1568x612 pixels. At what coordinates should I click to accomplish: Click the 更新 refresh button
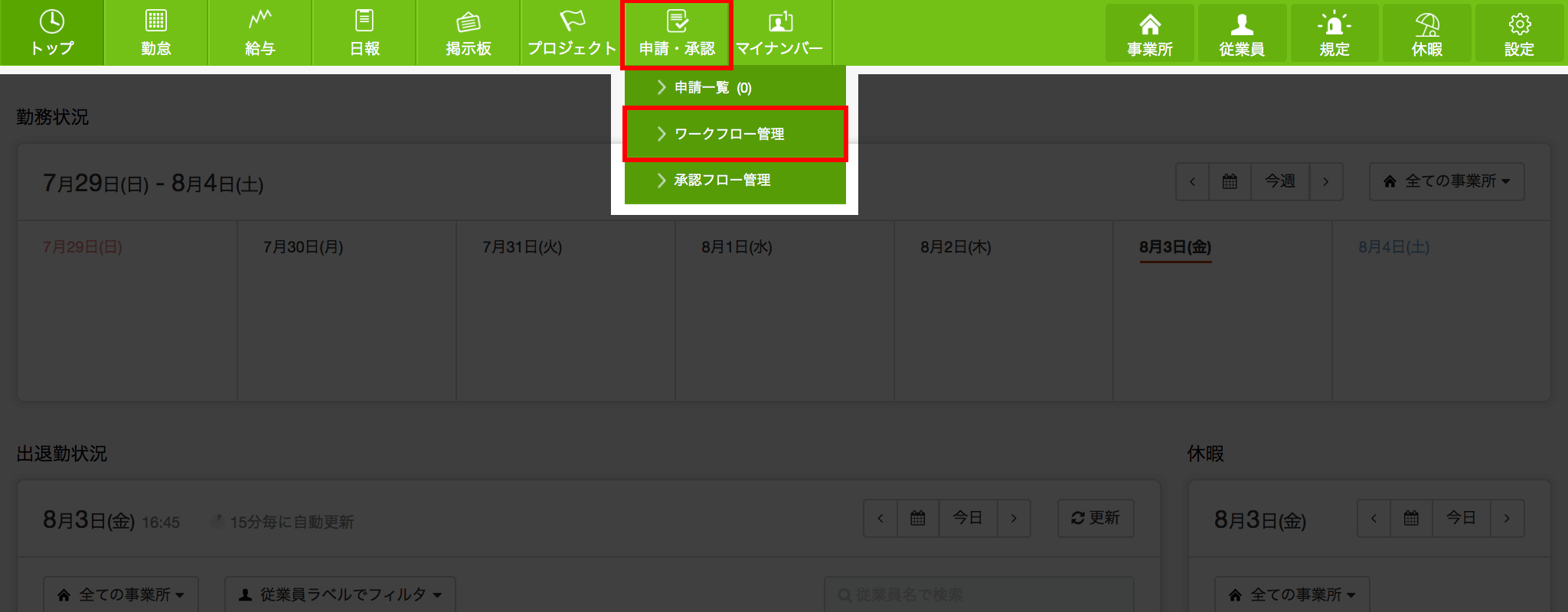(1096, 519)
